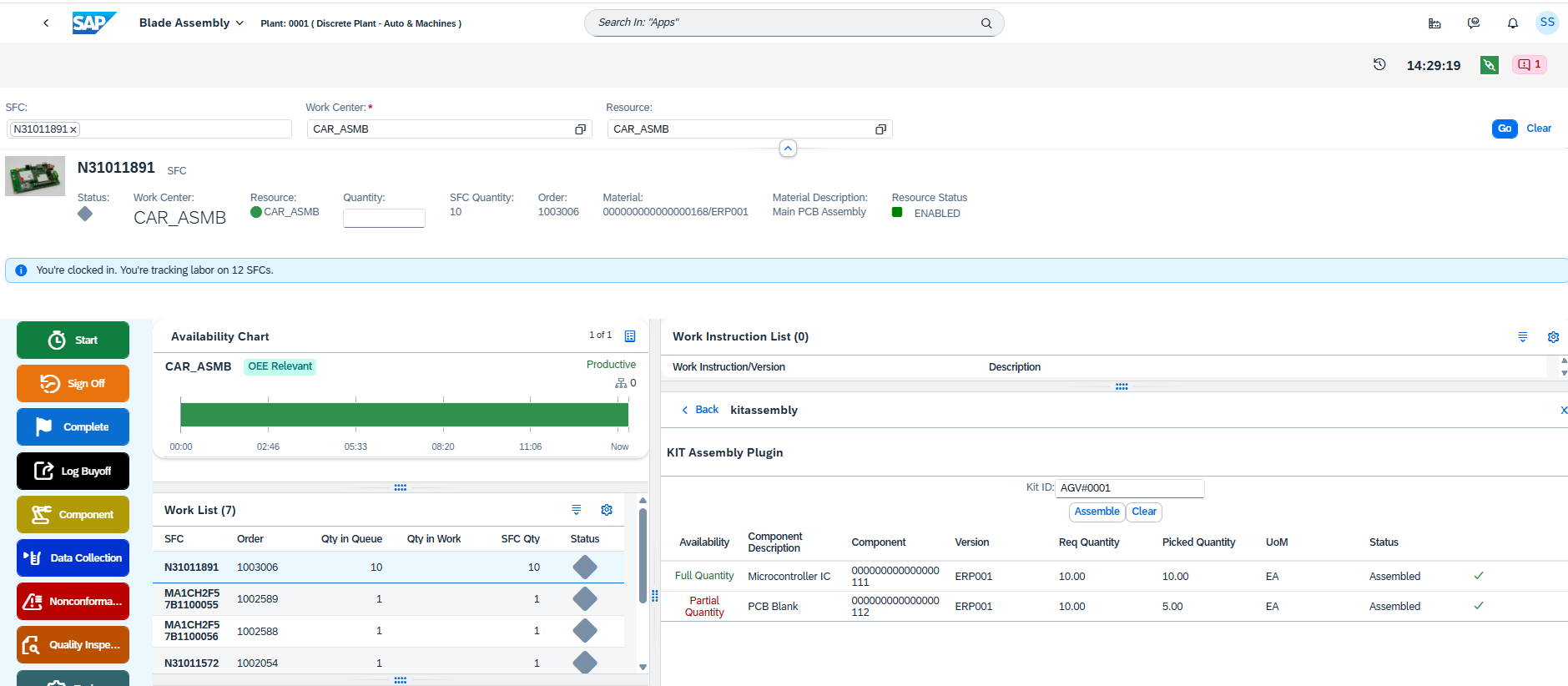
Task: Open Work Instruction List settings gear
Action: [1552, 337]
